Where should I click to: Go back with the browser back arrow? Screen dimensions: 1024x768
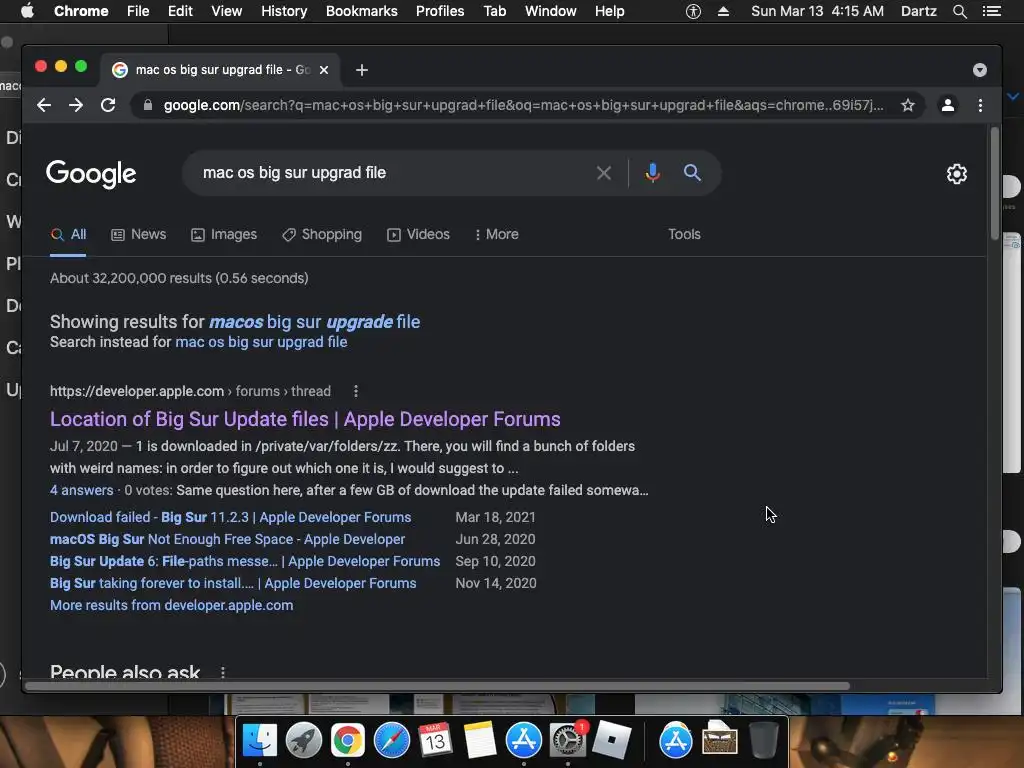44,105
